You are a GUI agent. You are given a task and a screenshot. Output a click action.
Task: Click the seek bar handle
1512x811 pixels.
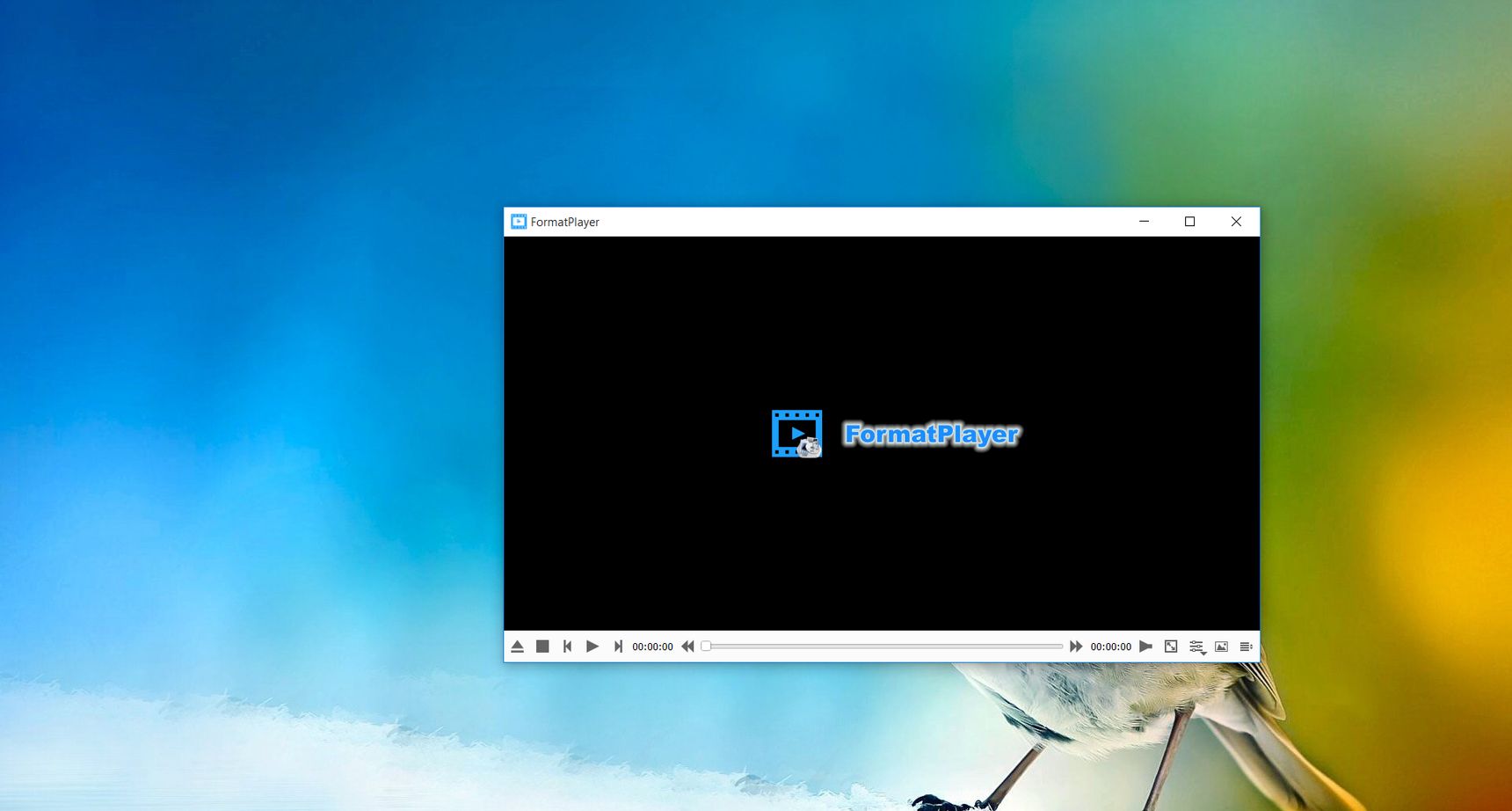pos(706,647)
